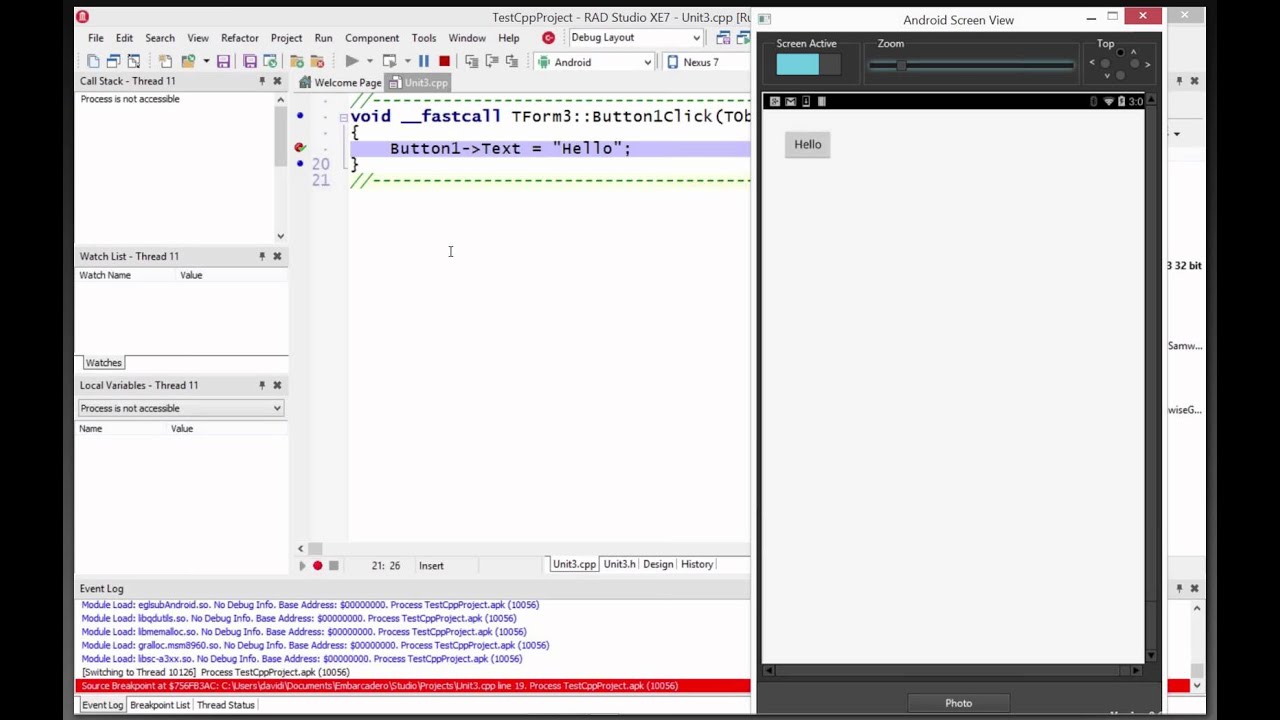The image size is (1280, 720).
Task: Pause the running program
Action: [424, 62]
